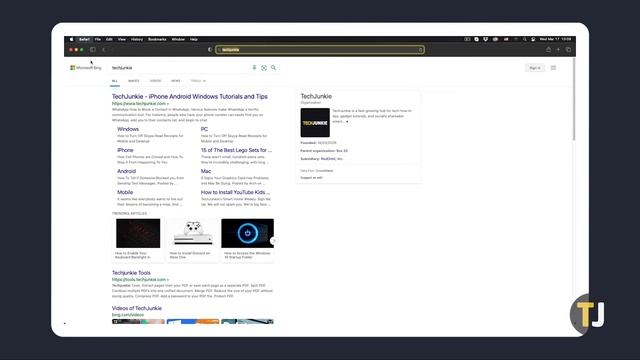This screenshot has width=640, height=360.
Task: Open the File menu
Action: (x=98, y=39)
